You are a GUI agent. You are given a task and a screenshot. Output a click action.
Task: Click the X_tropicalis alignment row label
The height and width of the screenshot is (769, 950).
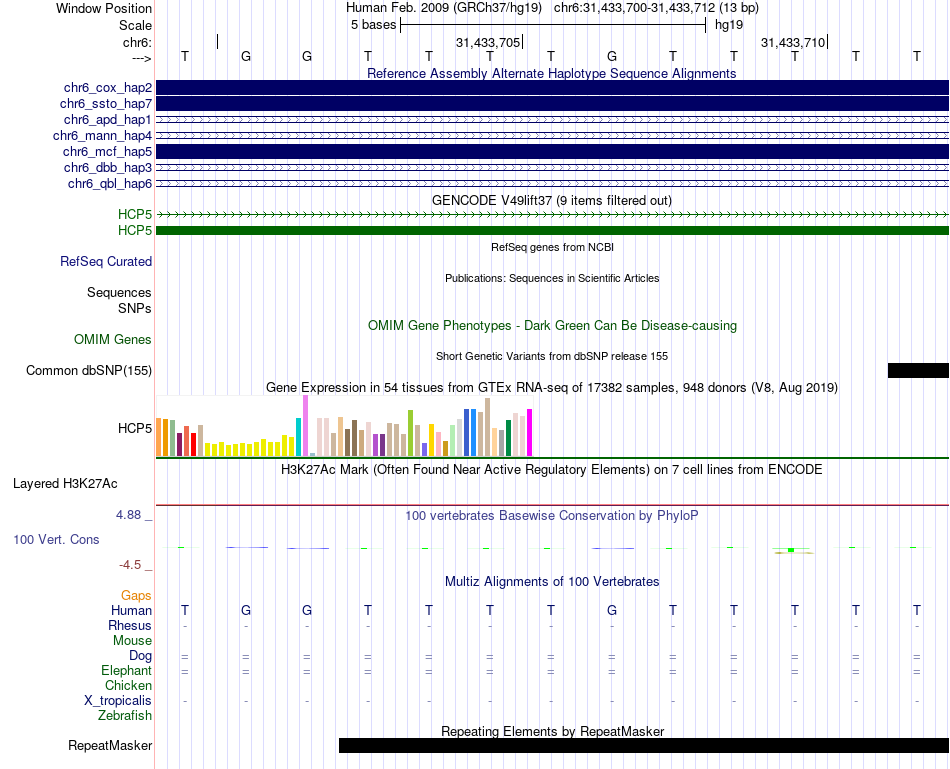pos(118,701)
